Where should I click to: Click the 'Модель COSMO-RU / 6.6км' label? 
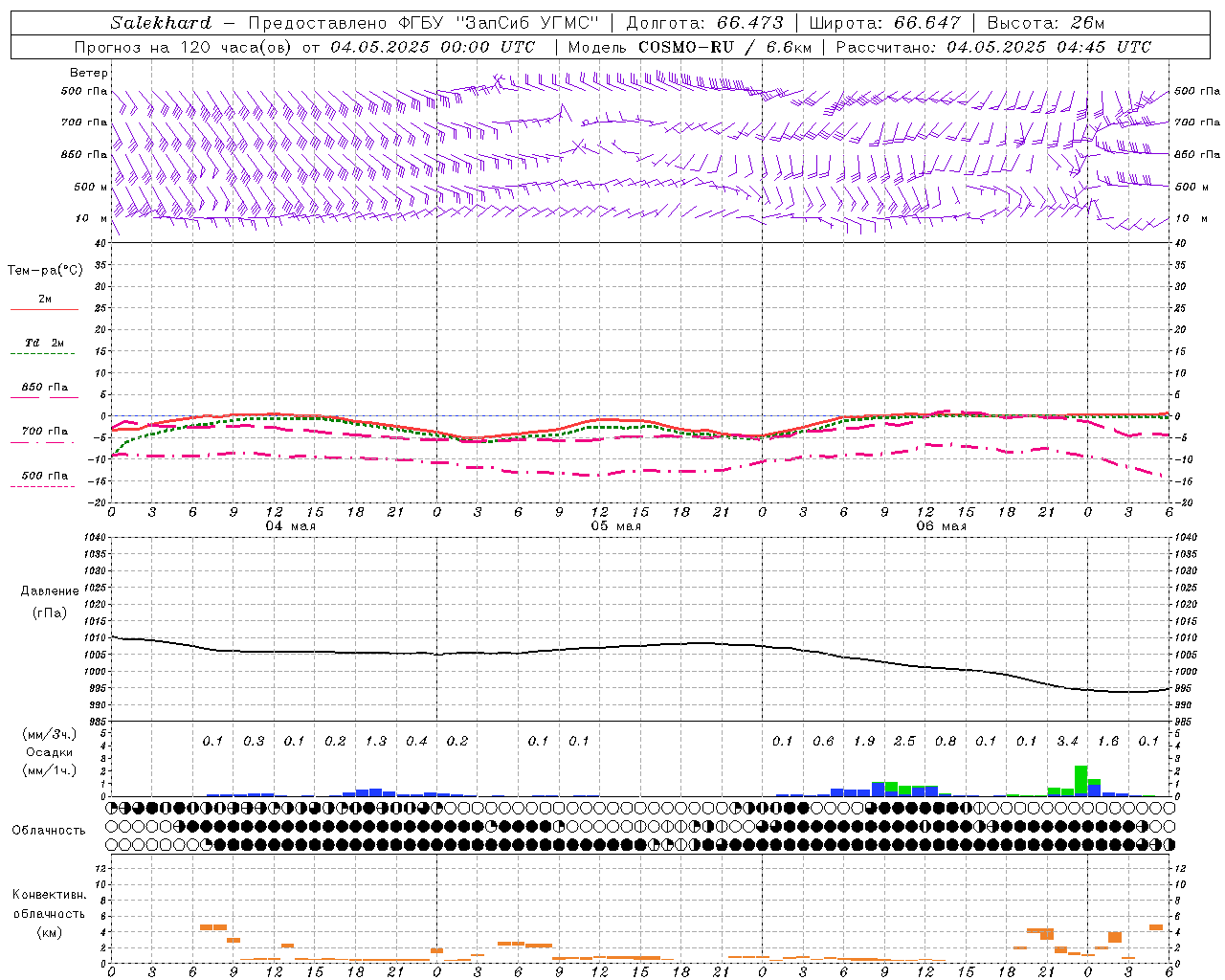[x=690, y=47]
